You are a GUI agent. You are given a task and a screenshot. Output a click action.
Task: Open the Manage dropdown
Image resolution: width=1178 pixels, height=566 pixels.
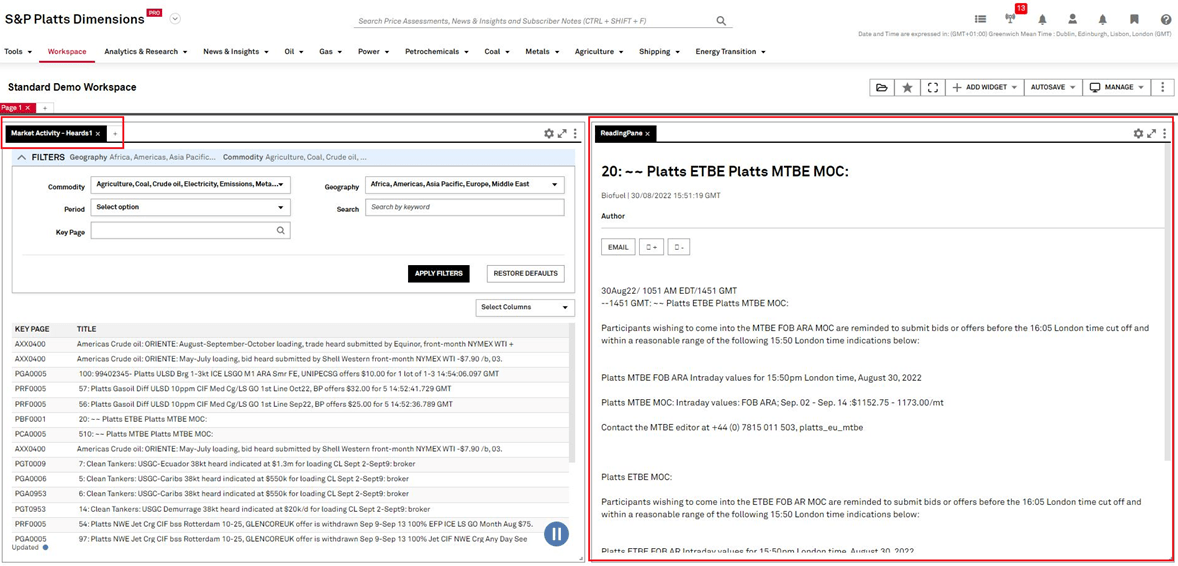click(x=1116, y=87)
